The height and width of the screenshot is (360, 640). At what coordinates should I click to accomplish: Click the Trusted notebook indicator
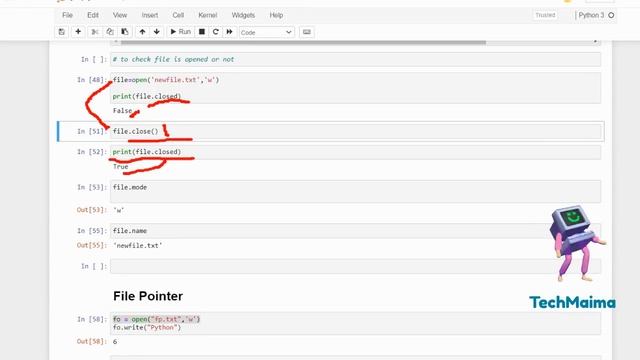(x=545, y=15)
